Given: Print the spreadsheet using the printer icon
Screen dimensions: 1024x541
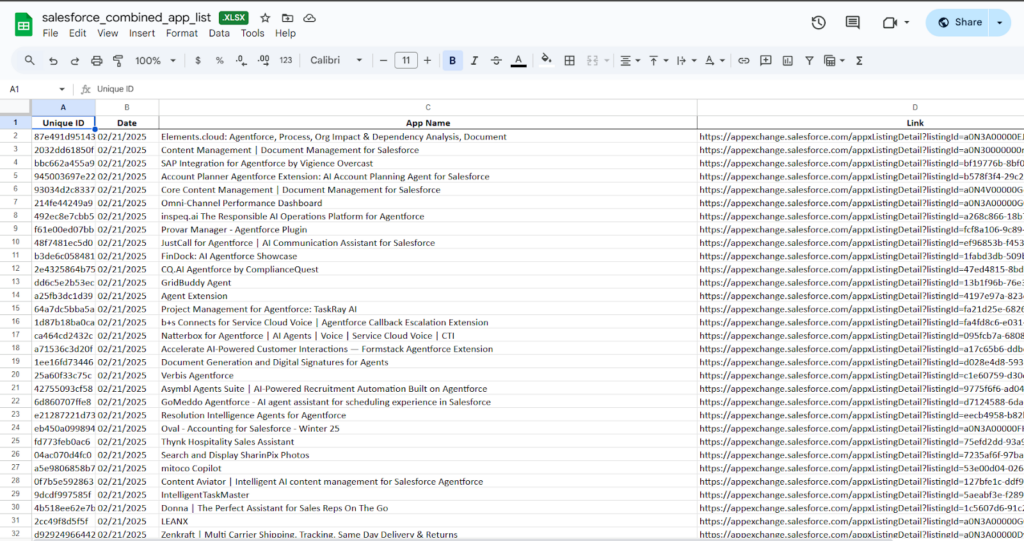Looking at the screenshot, I should click(97, 61).
